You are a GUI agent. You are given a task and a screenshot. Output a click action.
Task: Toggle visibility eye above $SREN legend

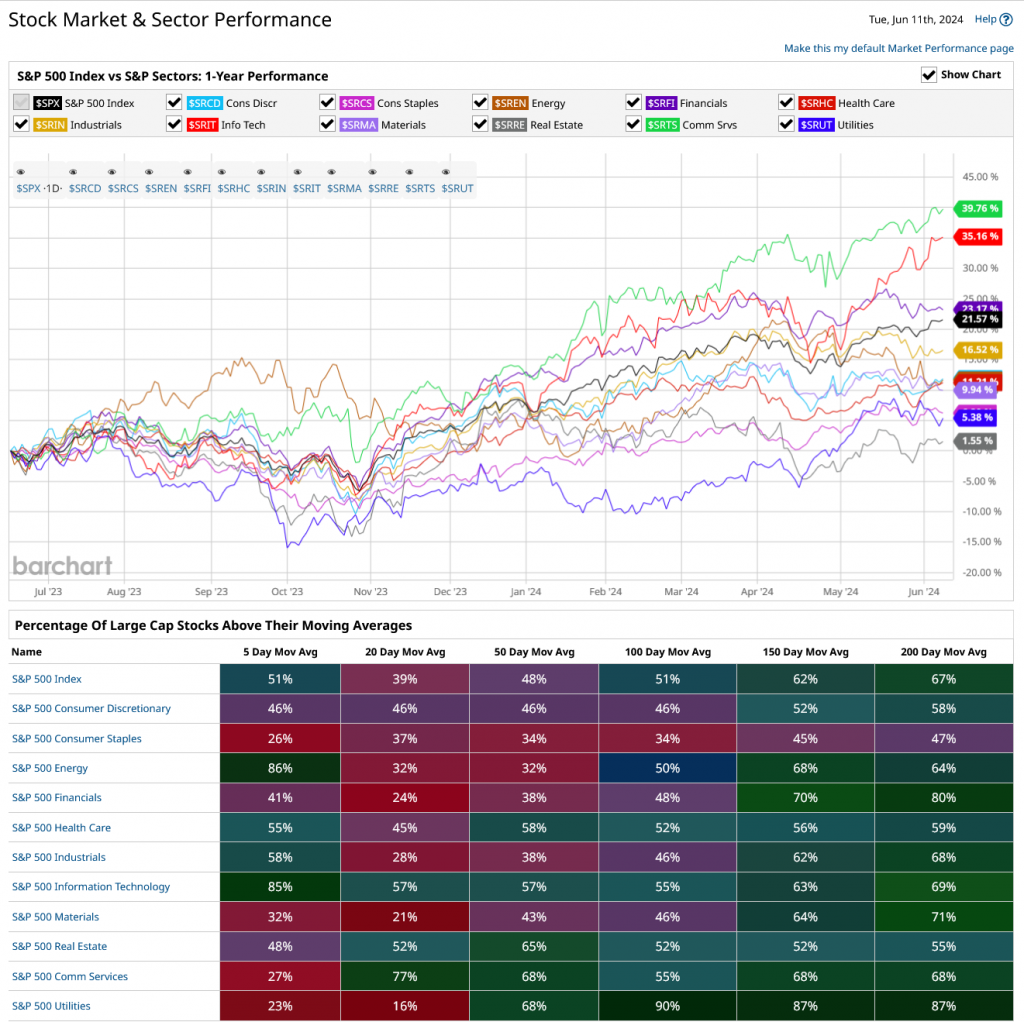pos(149,172)
